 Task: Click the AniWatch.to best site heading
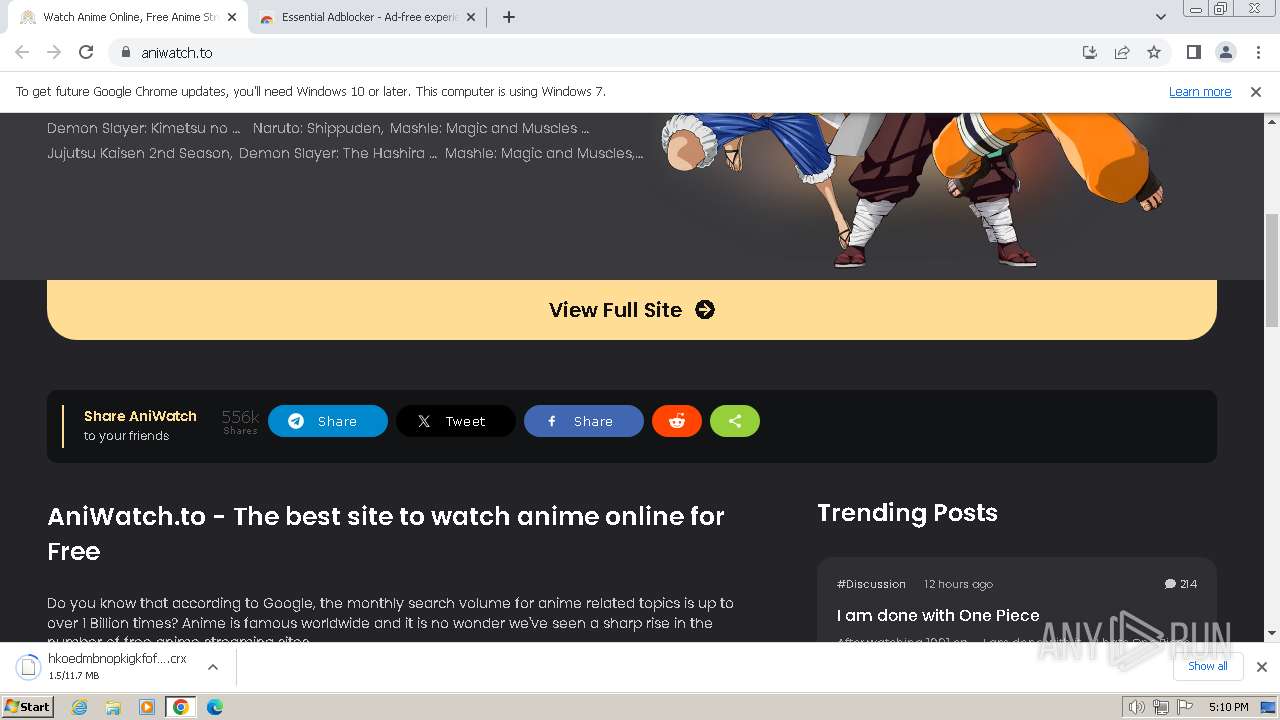pyautogui.click(x=386, y=533)
